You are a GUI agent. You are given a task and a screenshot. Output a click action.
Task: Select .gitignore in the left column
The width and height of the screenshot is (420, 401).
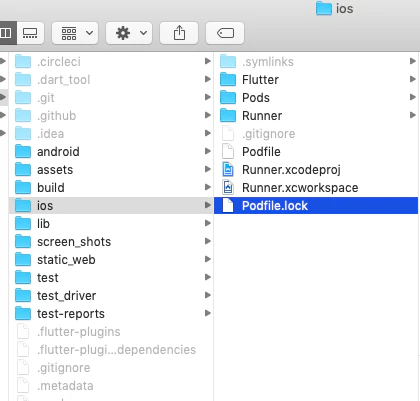point(111,368)
